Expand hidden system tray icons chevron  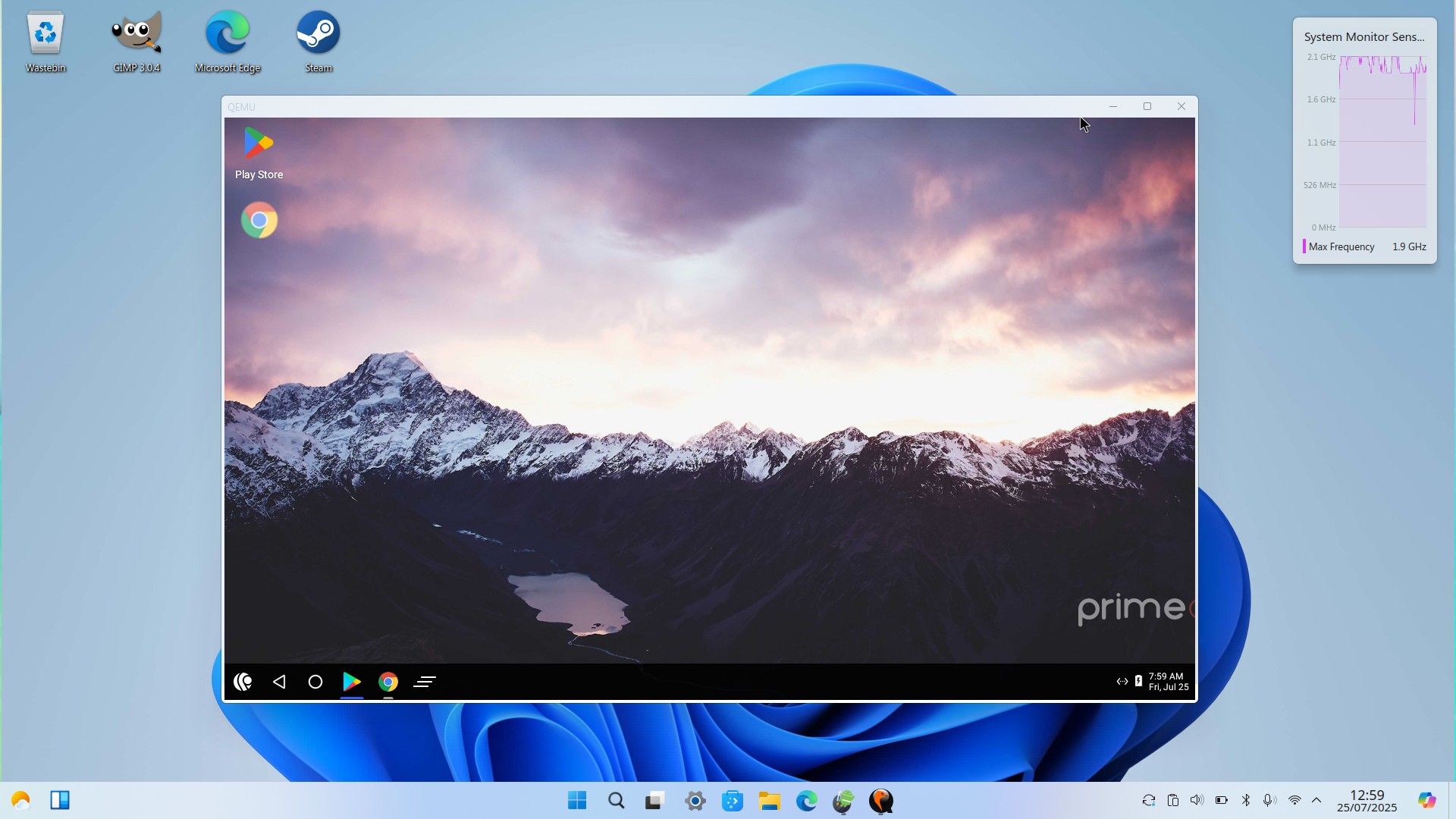coord(1316,800)
